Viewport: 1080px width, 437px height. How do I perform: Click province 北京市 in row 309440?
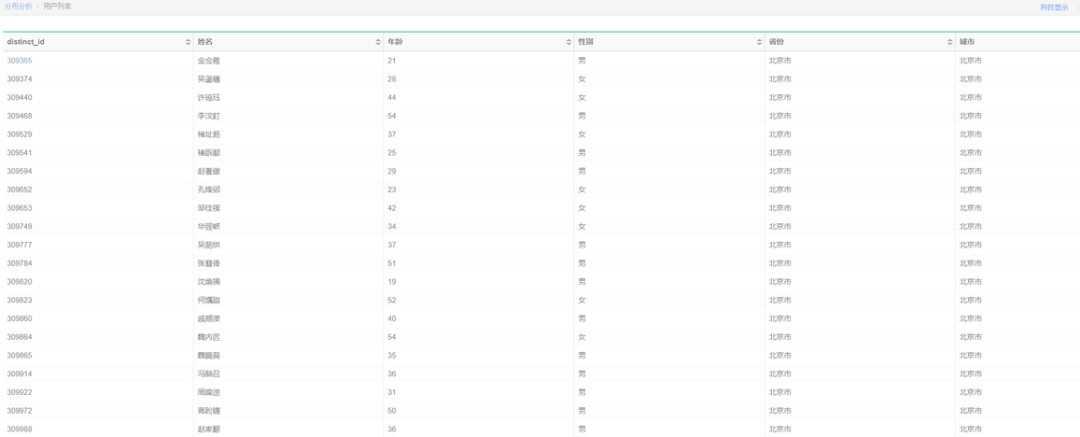[780, 98]
